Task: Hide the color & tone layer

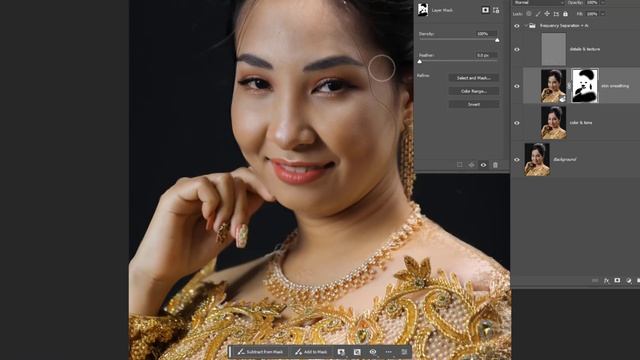Action: (517, 123)
